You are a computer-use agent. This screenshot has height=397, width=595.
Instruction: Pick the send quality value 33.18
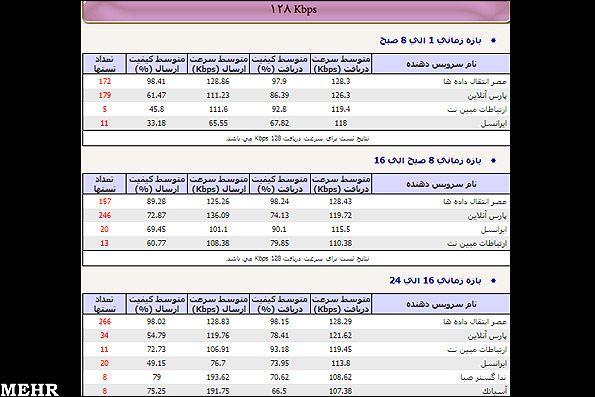(x=156, y=123)
